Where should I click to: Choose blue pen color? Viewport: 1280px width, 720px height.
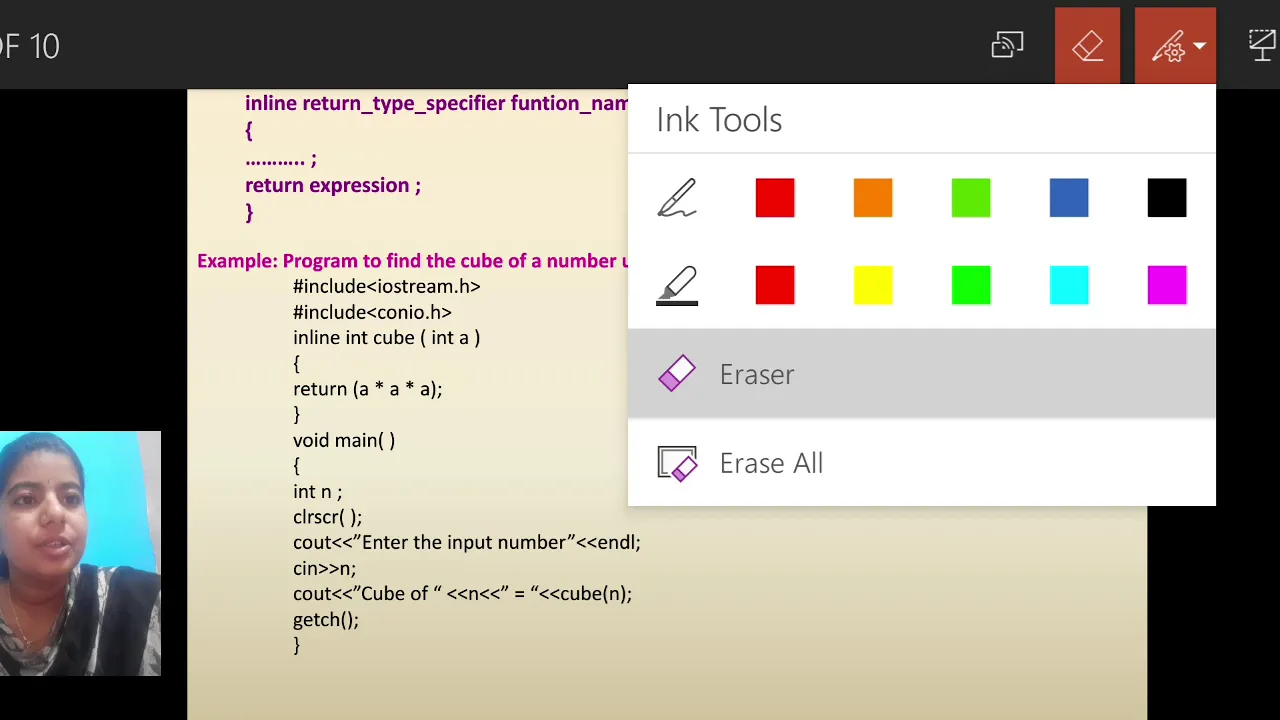(1069, 198)
